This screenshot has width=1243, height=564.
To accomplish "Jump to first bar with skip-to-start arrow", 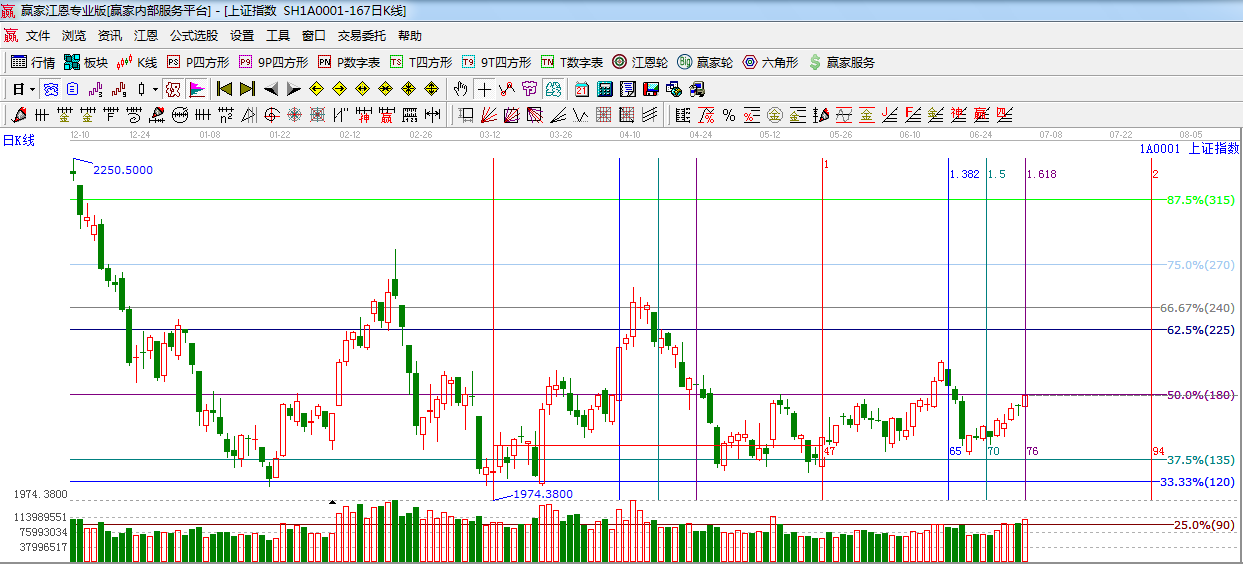I will tap(225, 89).
